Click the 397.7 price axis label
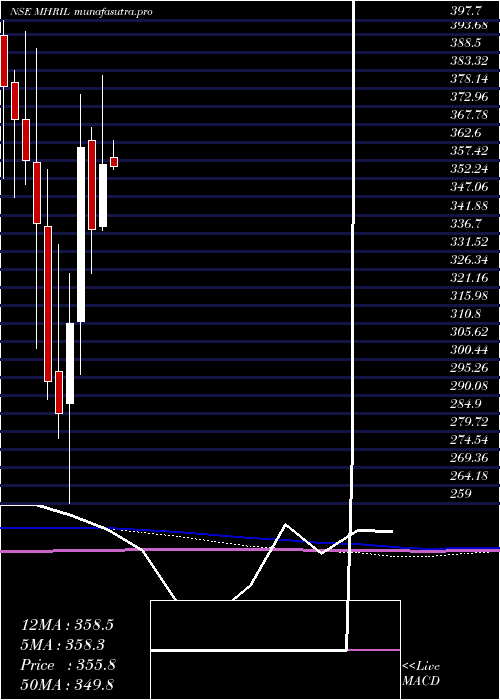 pyautogui.click(x=466, y=12)
